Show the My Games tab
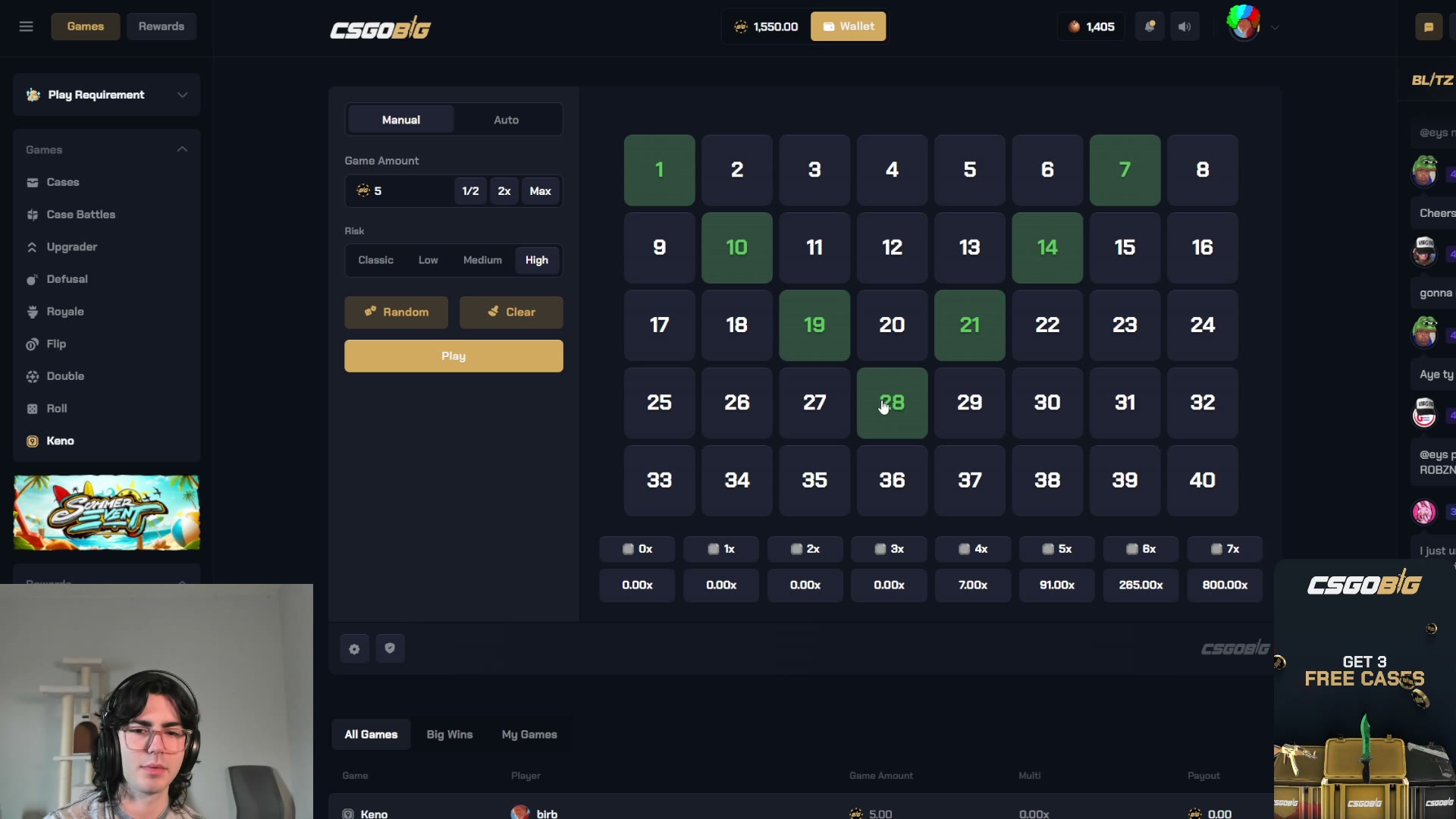1456x819 pixels. [529, 735]
